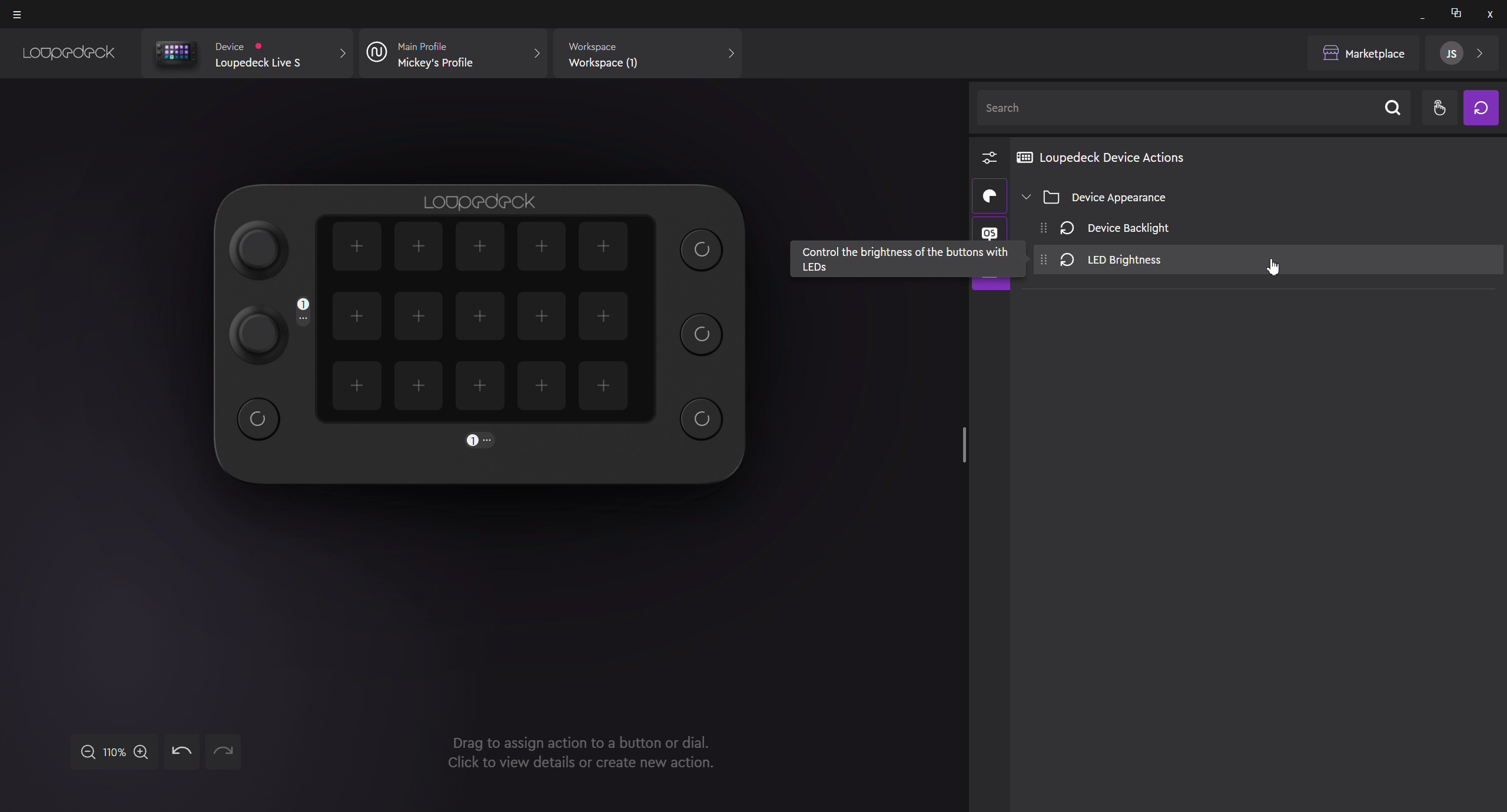Select the Device Backlight action

point(1127,228)
